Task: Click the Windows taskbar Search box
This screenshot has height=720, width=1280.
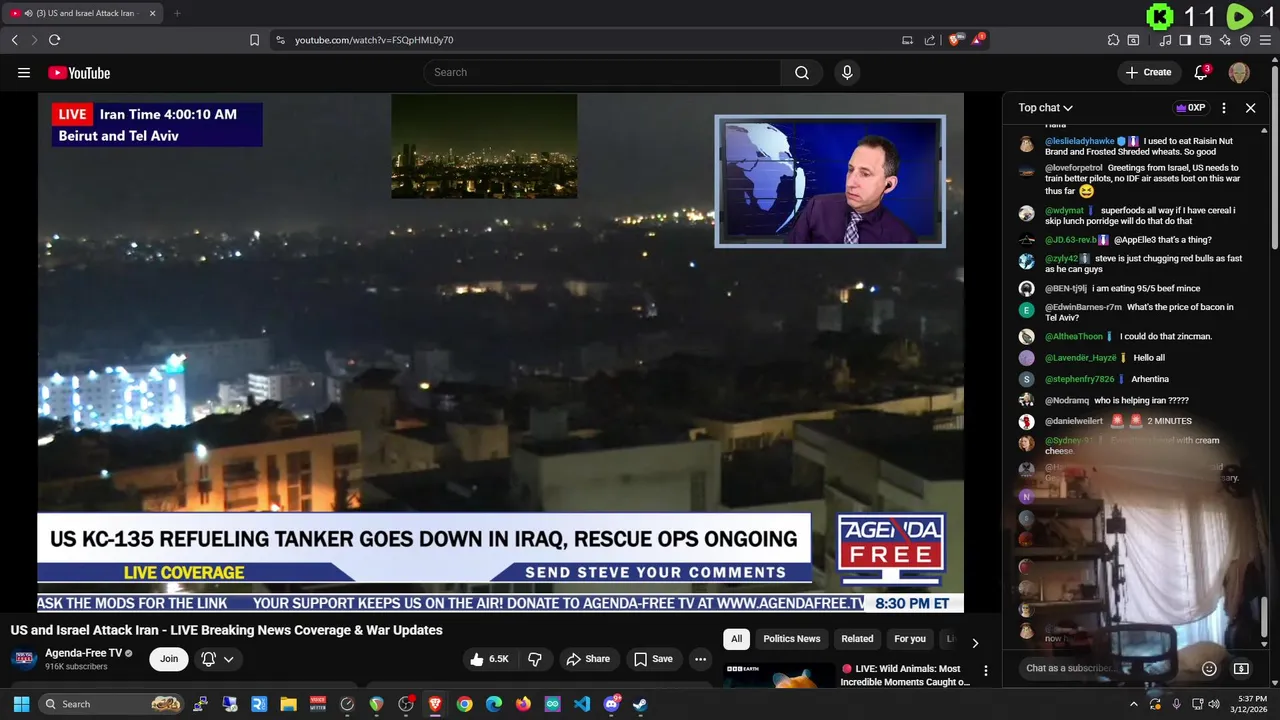Action: click(x=112, y=704)
